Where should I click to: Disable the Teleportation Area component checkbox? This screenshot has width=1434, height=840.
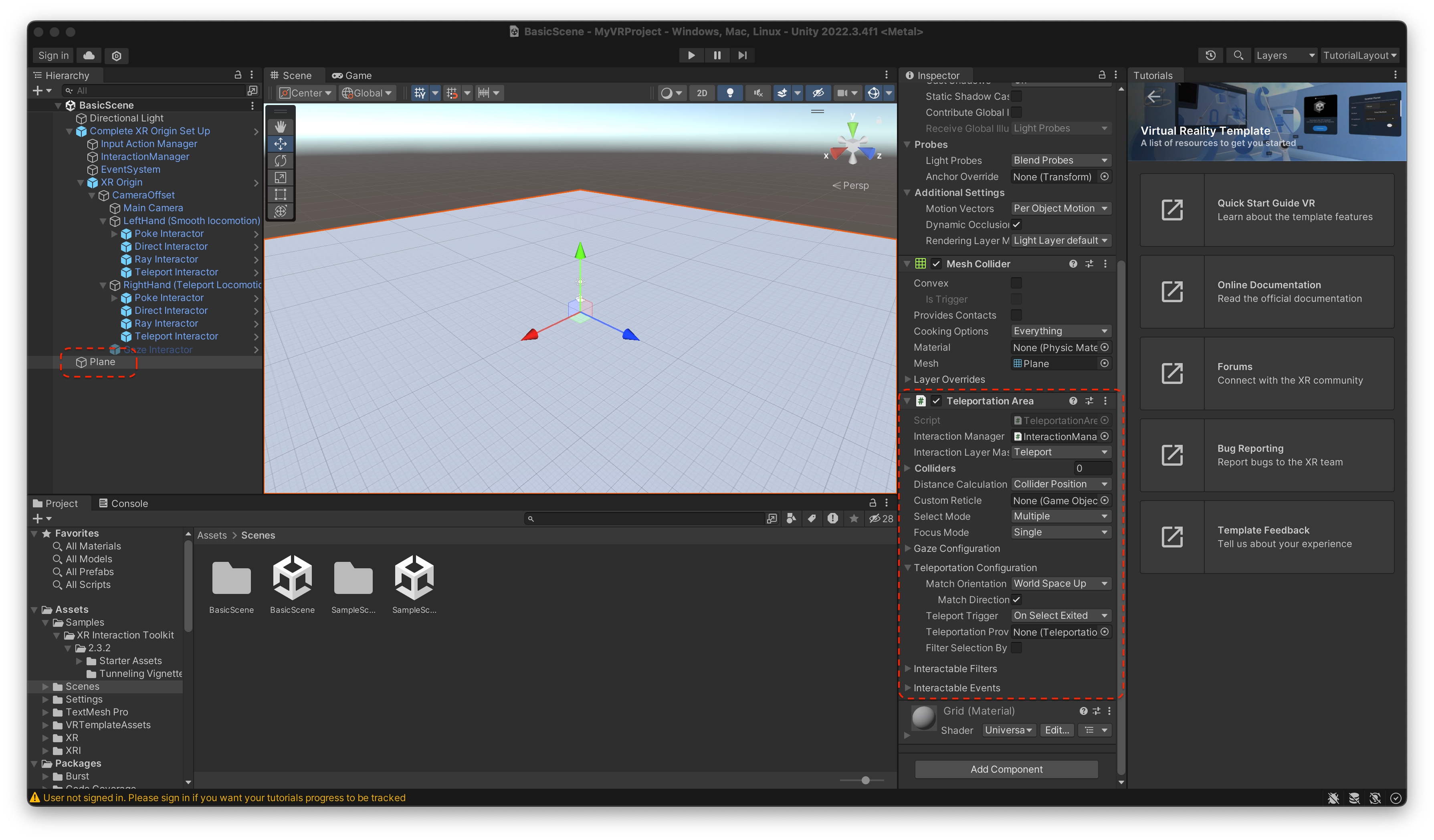coord(936,401)
